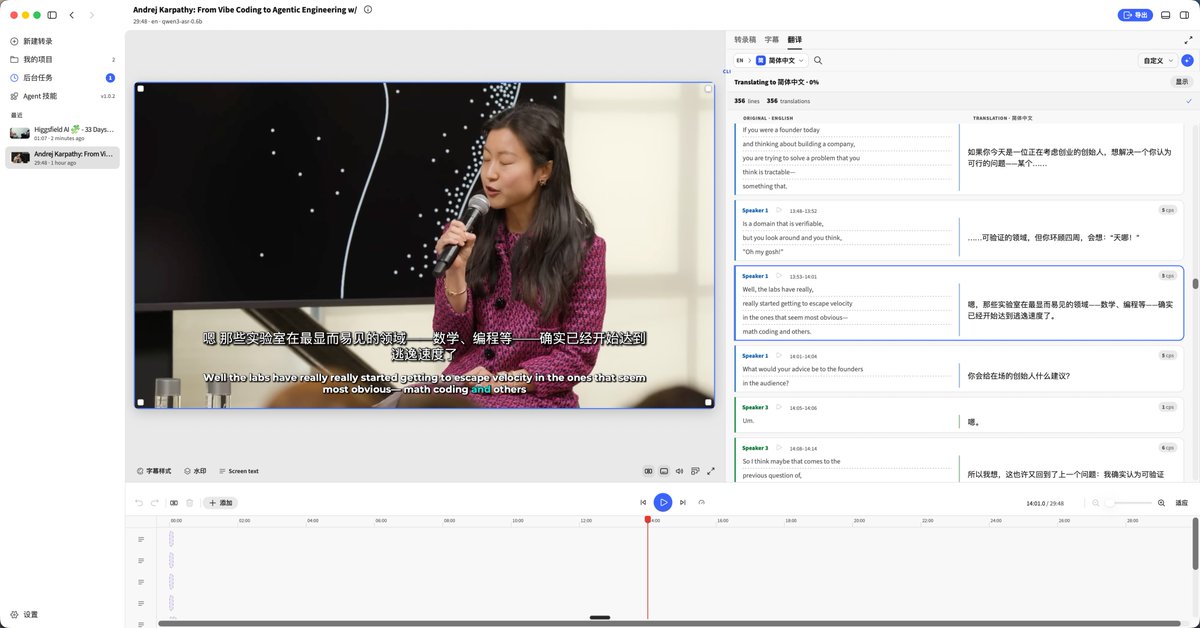The width and height of the screenshot is (1200, 628).
Task: Open the search icon in the translation panel
Action: point(818,61)
